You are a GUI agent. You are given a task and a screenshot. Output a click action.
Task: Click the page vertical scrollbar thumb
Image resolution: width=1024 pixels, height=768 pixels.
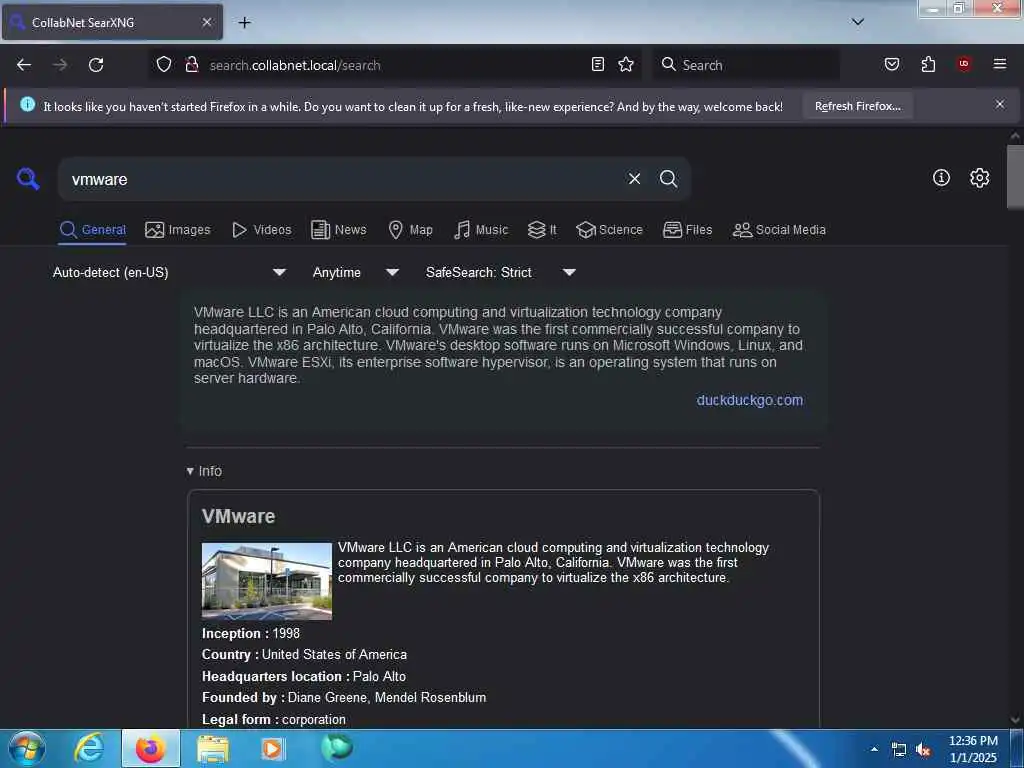1015,176
